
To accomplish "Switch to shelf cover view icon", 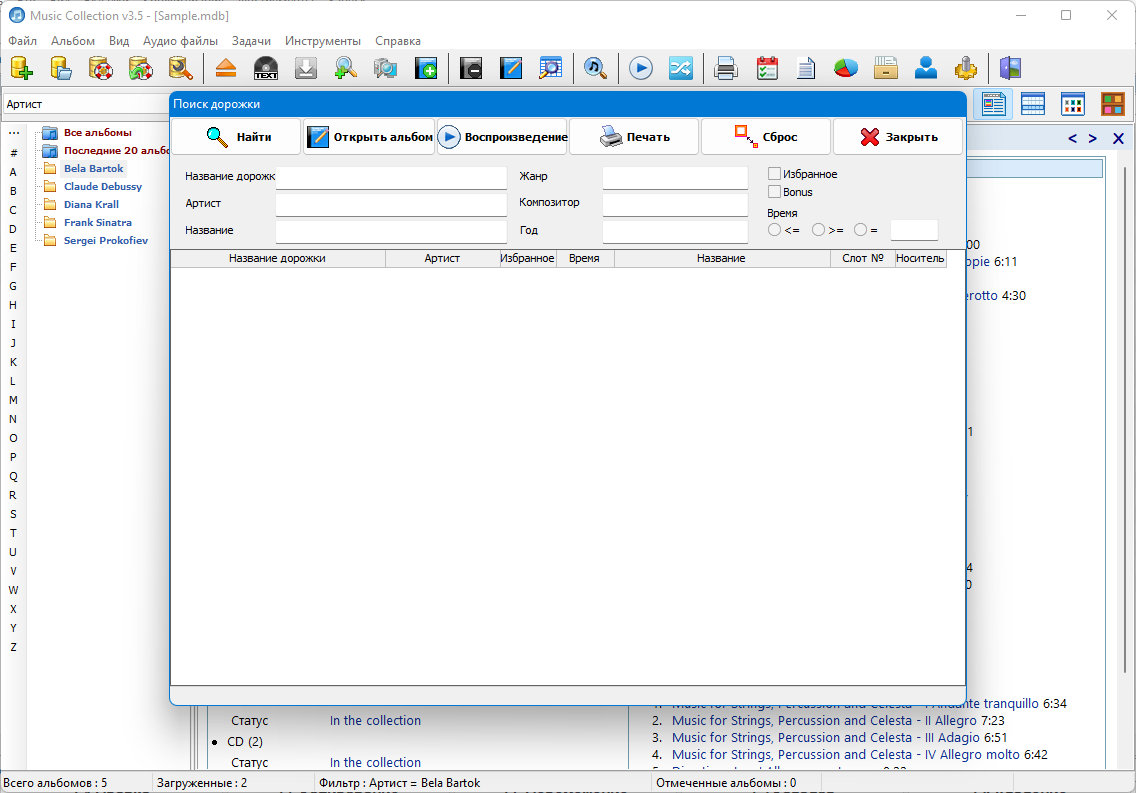I will click(x=1112, y=104).
